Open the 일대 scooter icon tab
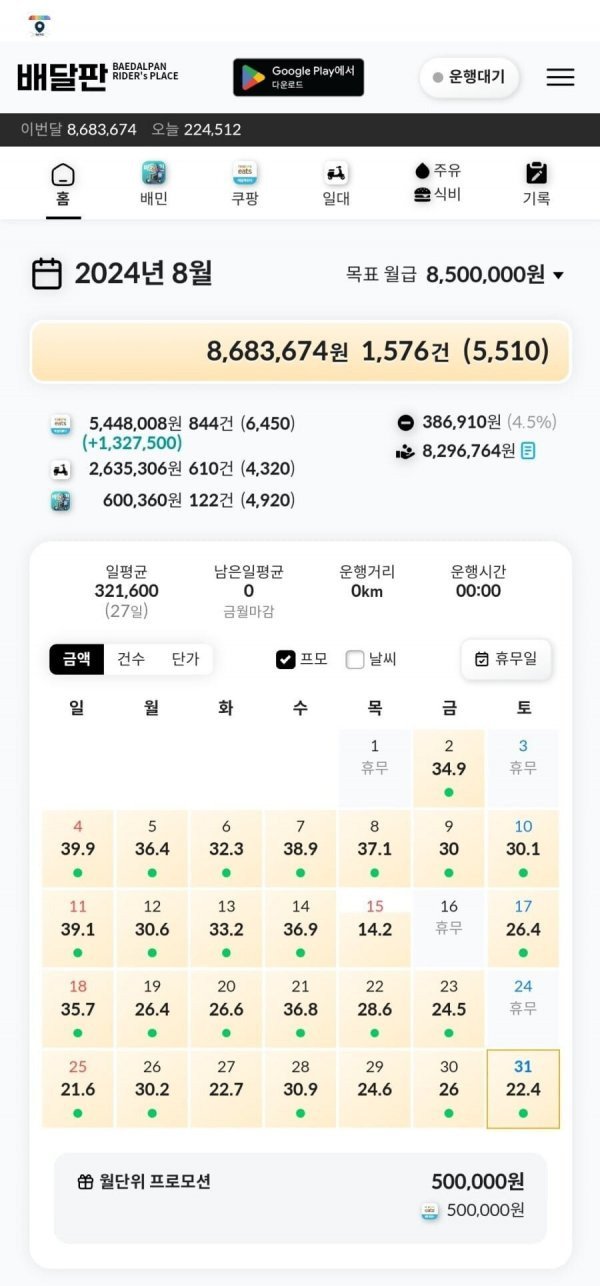 pos(337,174)
